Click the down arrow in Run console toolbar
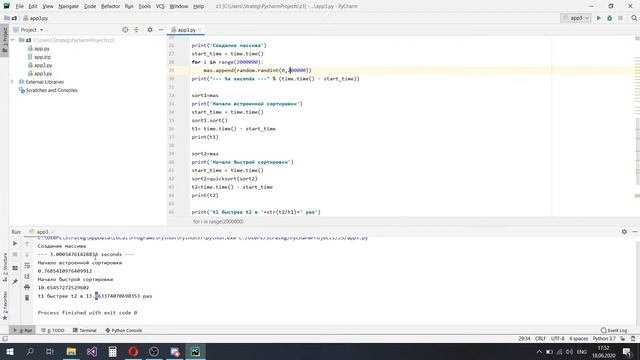This screenshot has height=360, width=640. pyautogui.click(x=27, y=254)
